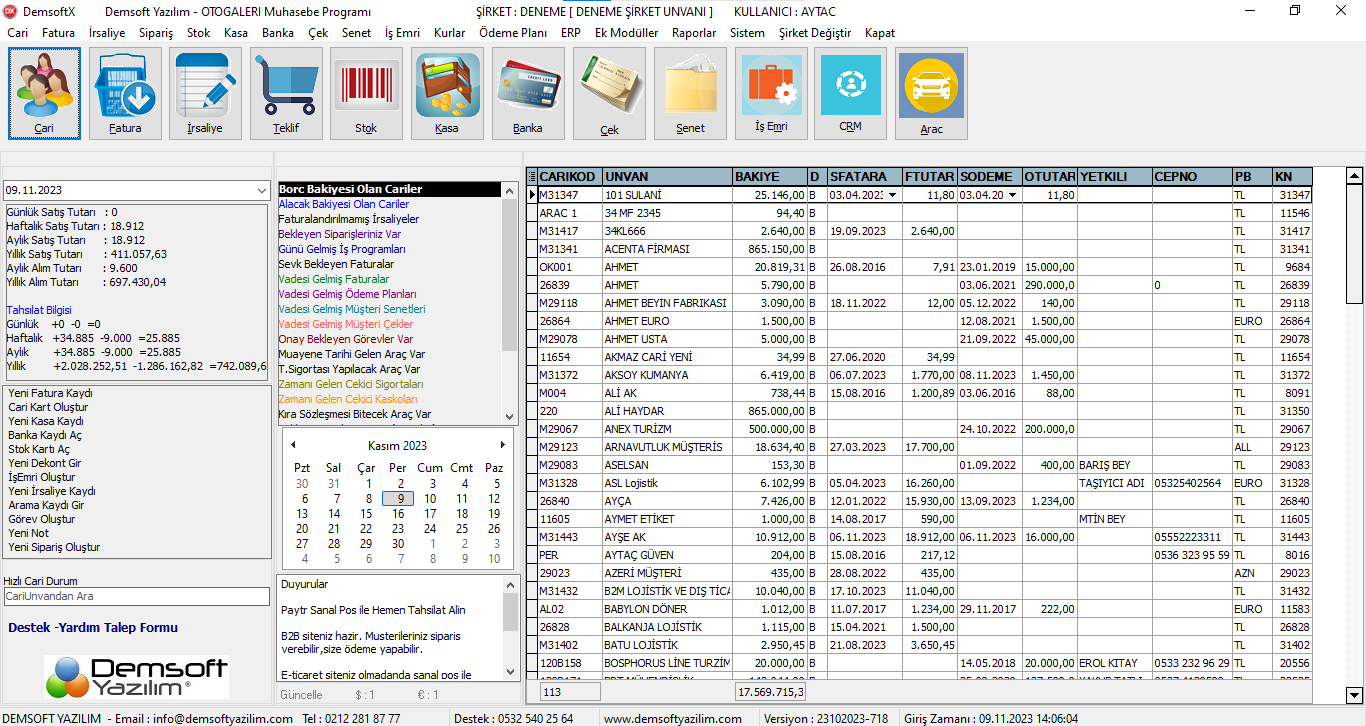Open the Raporlar menu
Viewport: 1366px width, 726px height.
tap(694, 33)
